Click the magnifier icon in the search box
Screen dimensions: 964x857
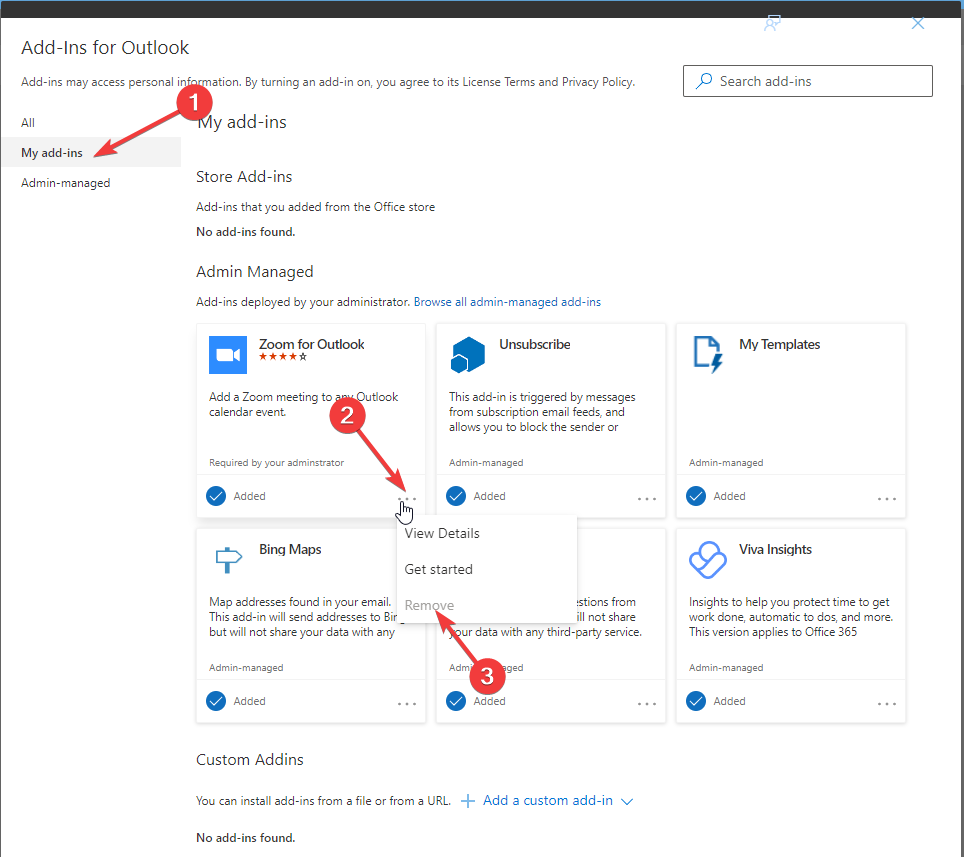[704, 81]
